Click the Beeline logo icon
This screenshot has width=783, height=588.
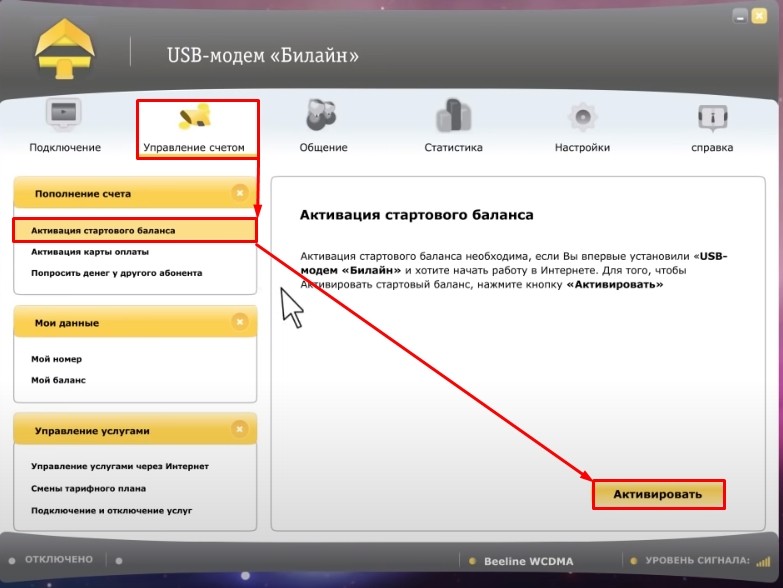(64, 49)
